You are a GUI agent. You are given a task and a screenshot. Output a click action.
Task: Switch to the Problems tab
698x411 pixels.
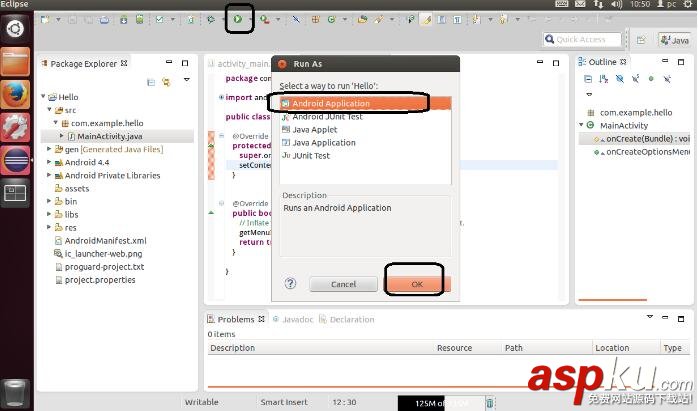(236, 319)
